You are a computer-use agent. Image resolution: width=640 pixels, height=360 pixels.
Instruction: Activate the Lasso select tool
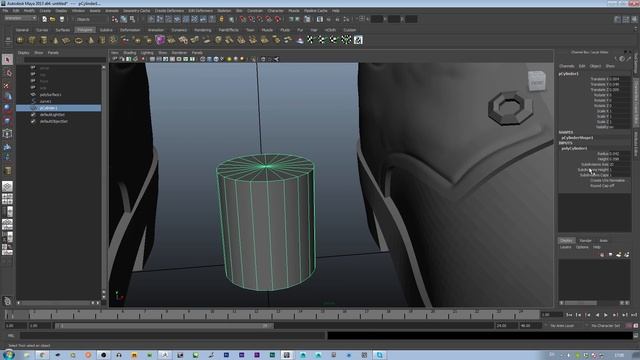[7, 73]
